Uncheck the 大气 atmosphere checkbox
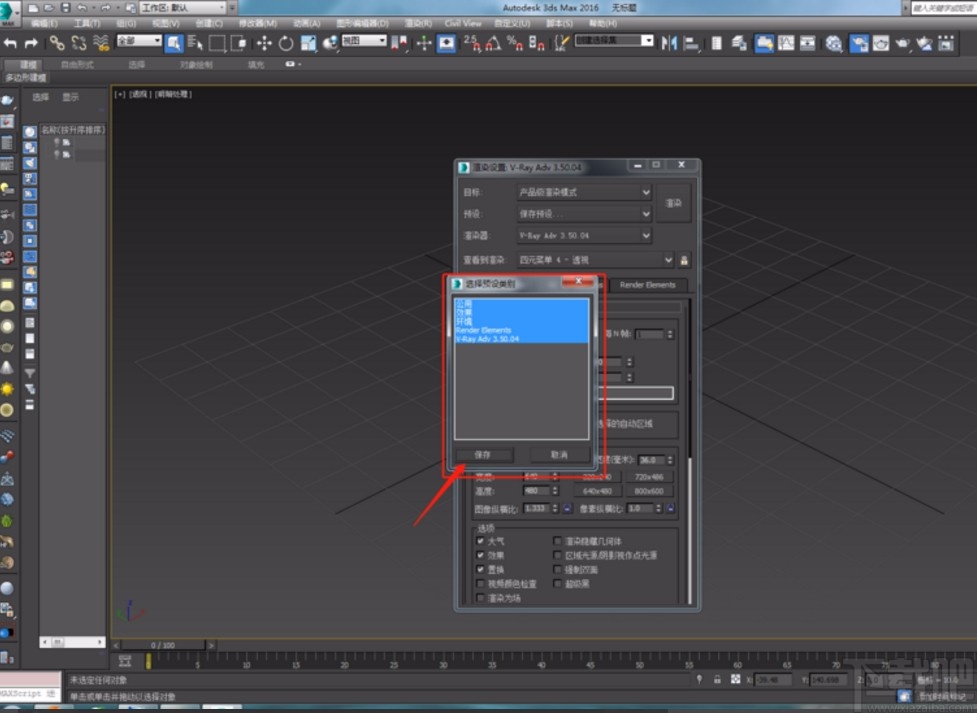 tap(480, 541)
